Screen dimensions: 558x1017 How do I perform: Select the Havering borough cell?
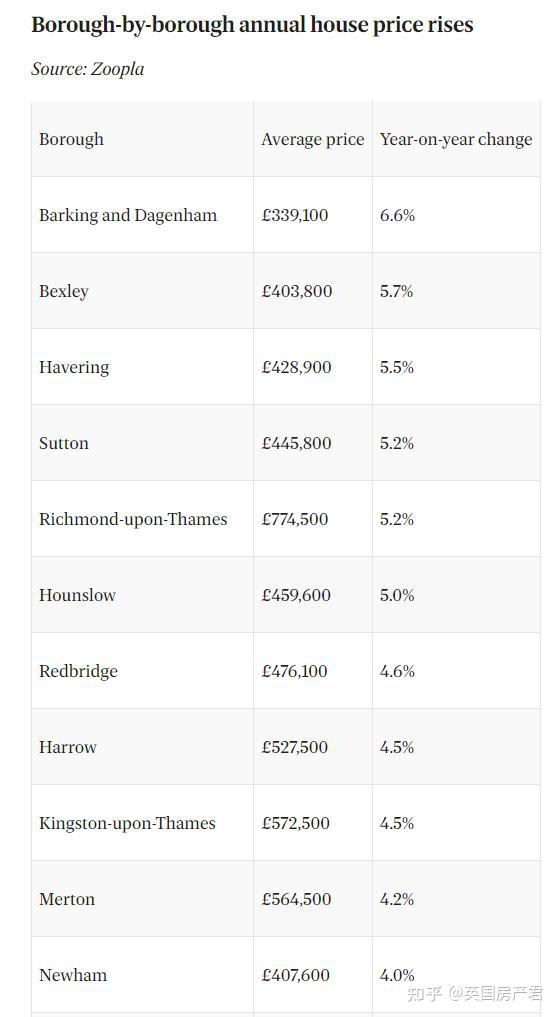tap(74, 367)
